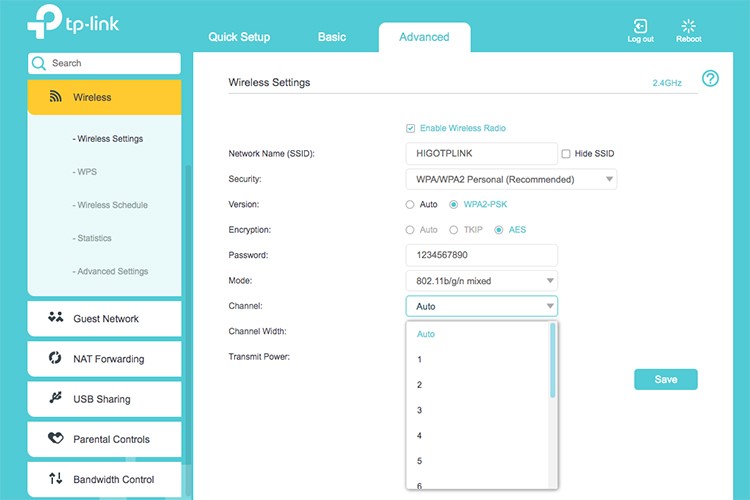Expand the Security dropdown
The width and height of the screenshot is (750, 500).
pyautogui.click(x=510, y=180)
